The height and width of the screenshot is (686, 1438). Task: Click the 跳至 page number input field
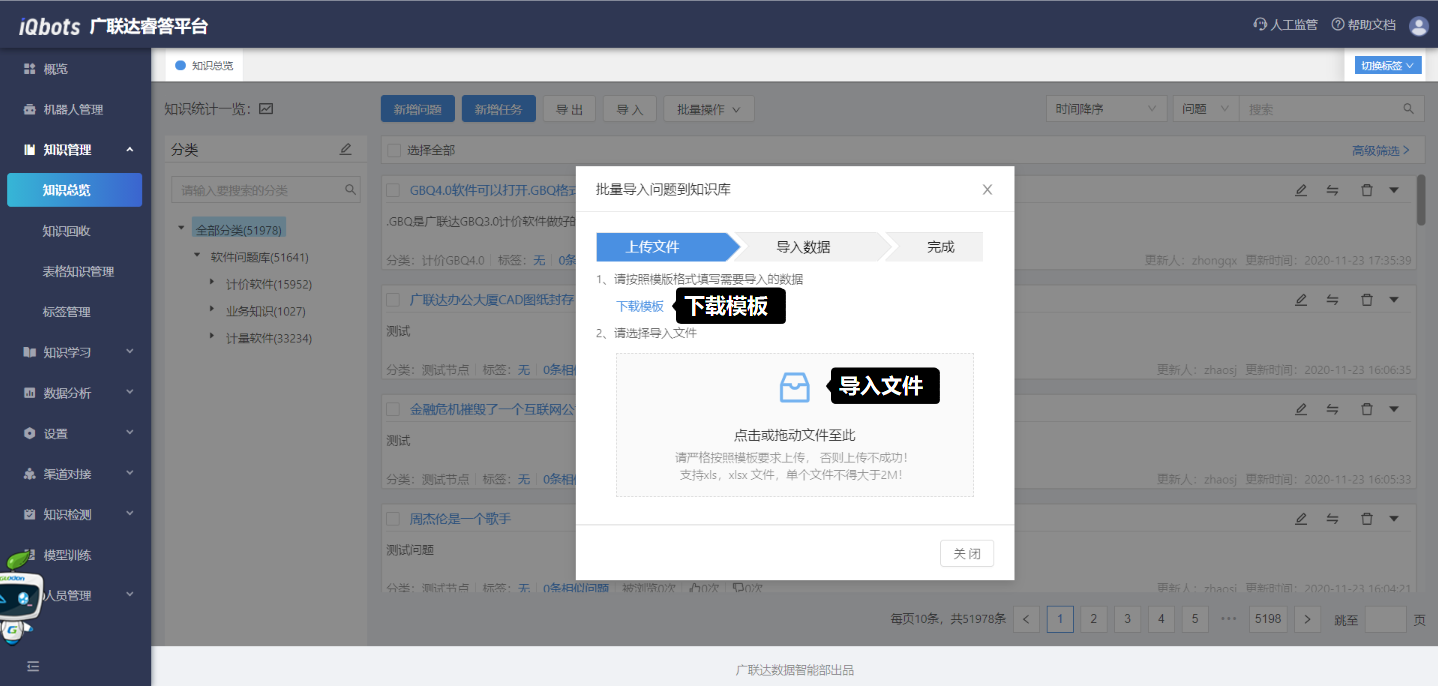coord(1385,619)
